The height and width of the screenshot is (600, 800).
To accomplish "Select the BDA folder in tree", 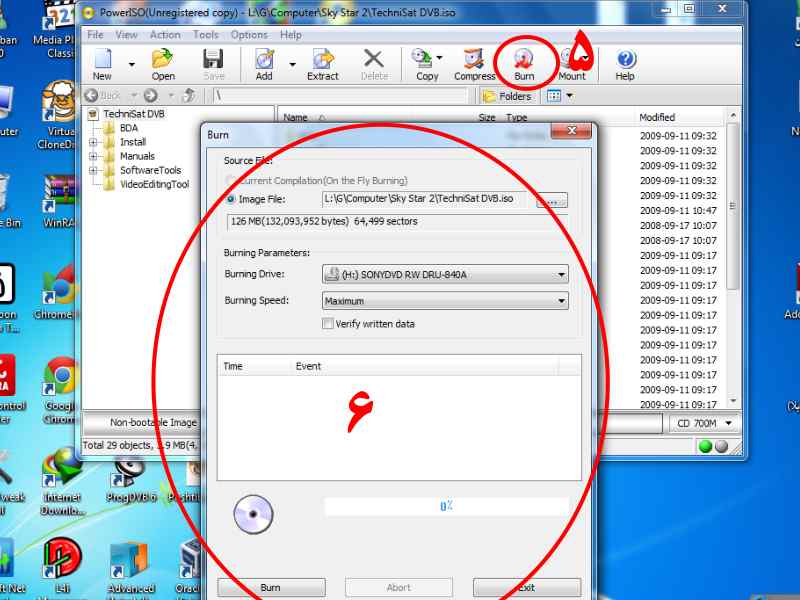I will 129,128.
